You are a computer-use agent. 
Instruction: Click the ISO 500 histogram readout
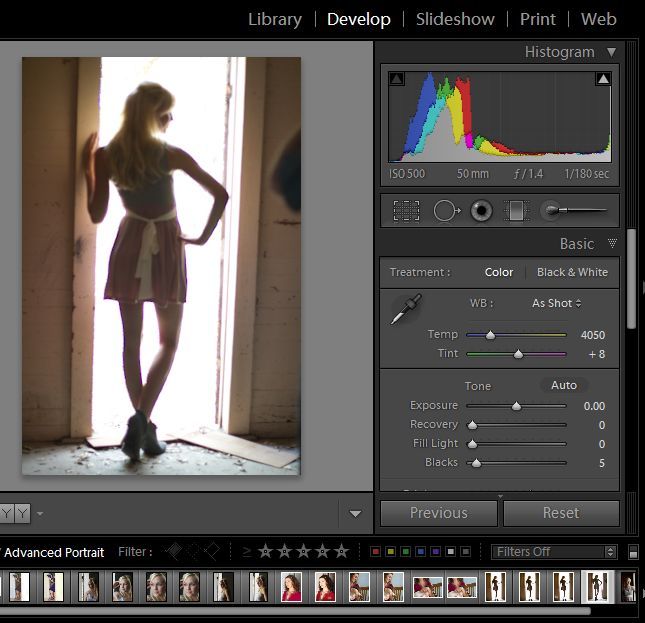[407, 174]
